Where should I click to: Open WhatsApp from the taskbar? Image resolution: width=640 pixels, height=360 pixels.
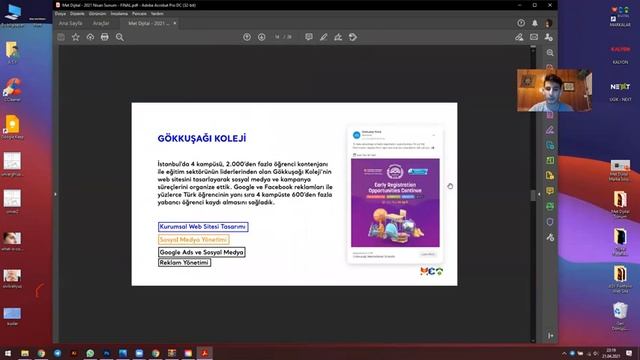90,353
